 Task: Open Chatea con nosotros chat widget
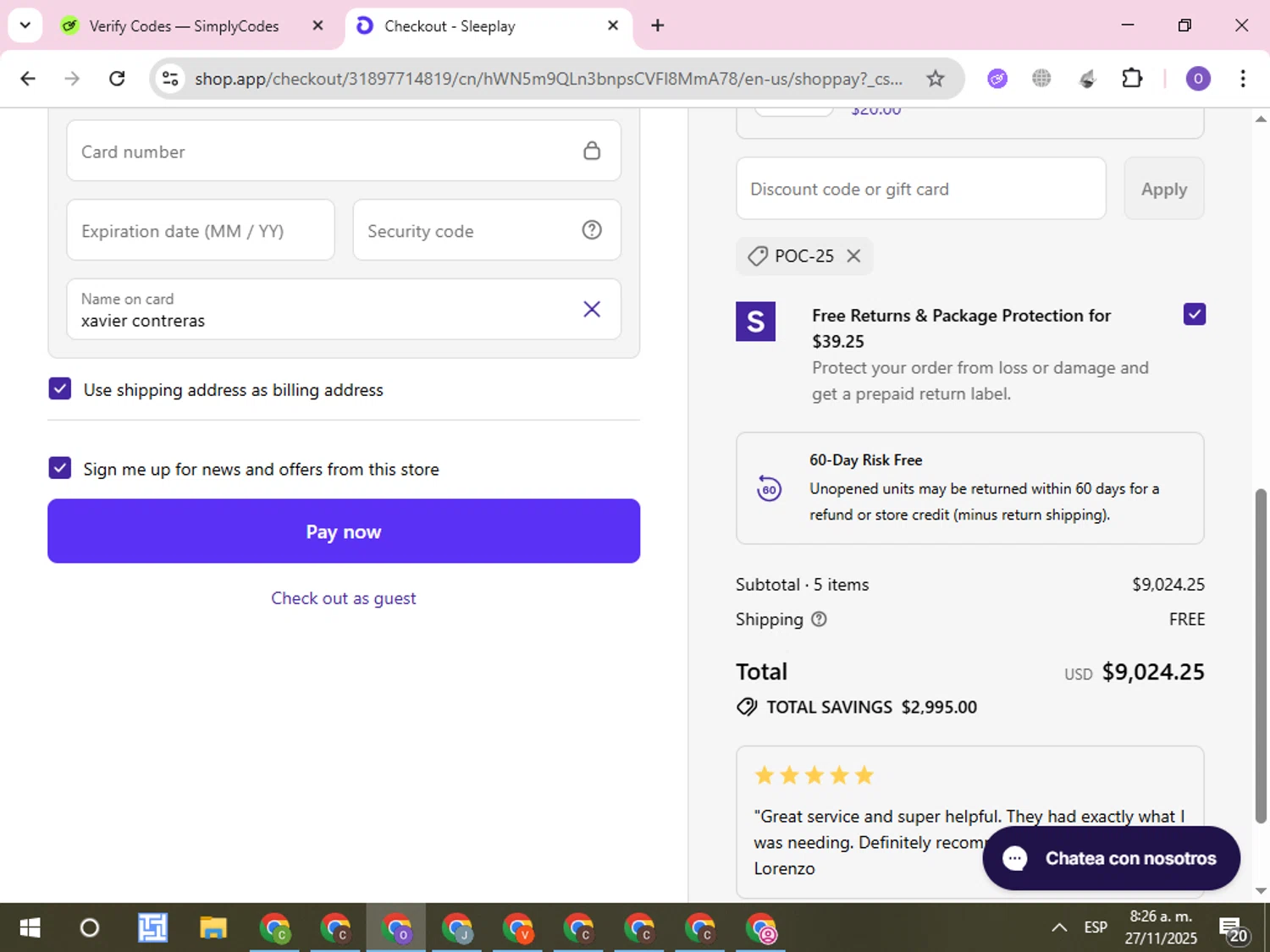[x=1111, y=858]
